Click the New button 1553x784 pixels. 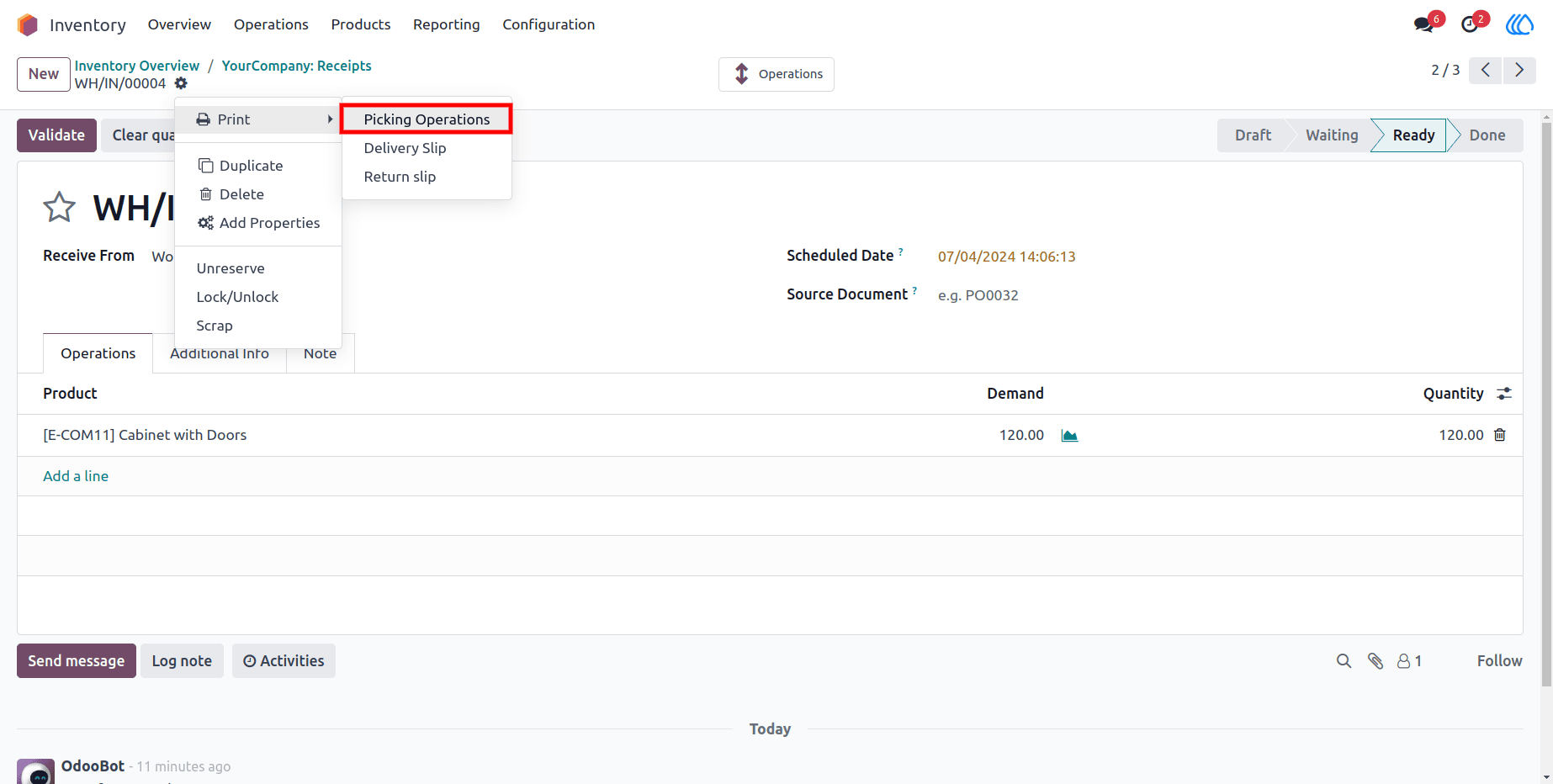point(44,74)
